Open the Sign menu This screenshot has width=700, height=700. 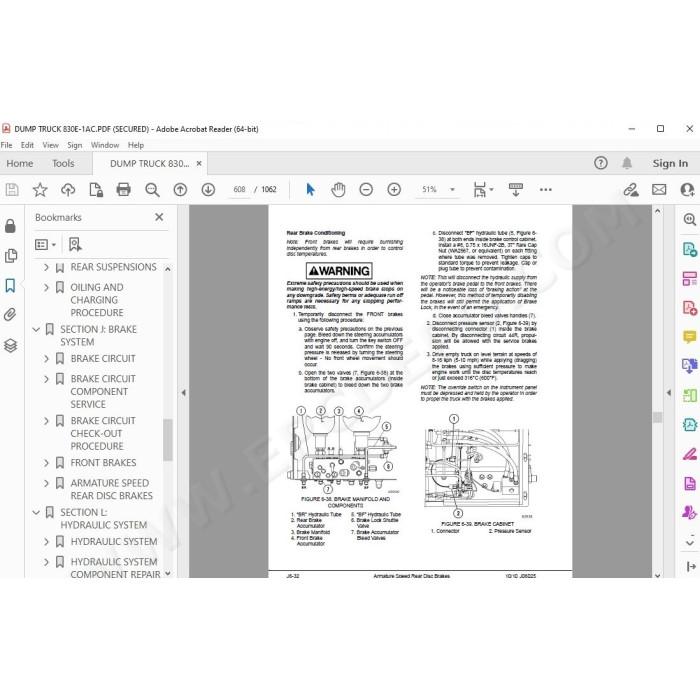click(75, 145)
